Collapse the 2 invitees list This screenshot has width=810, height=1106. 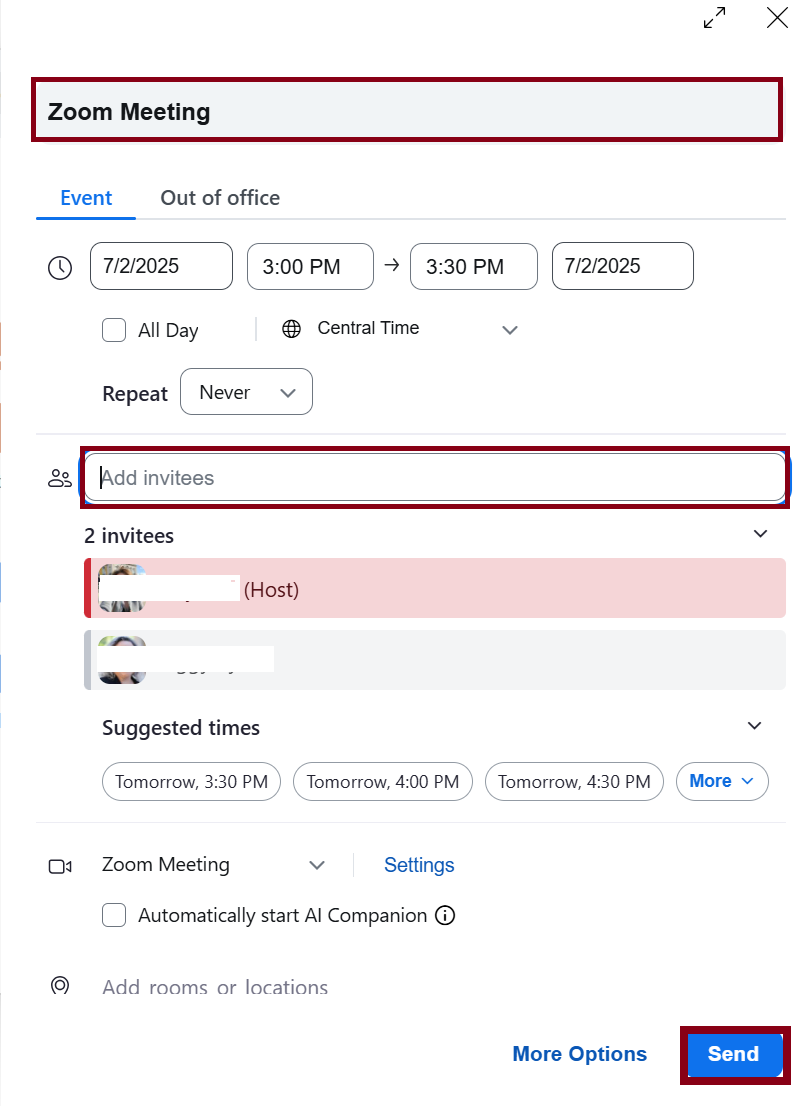[760, 534]
